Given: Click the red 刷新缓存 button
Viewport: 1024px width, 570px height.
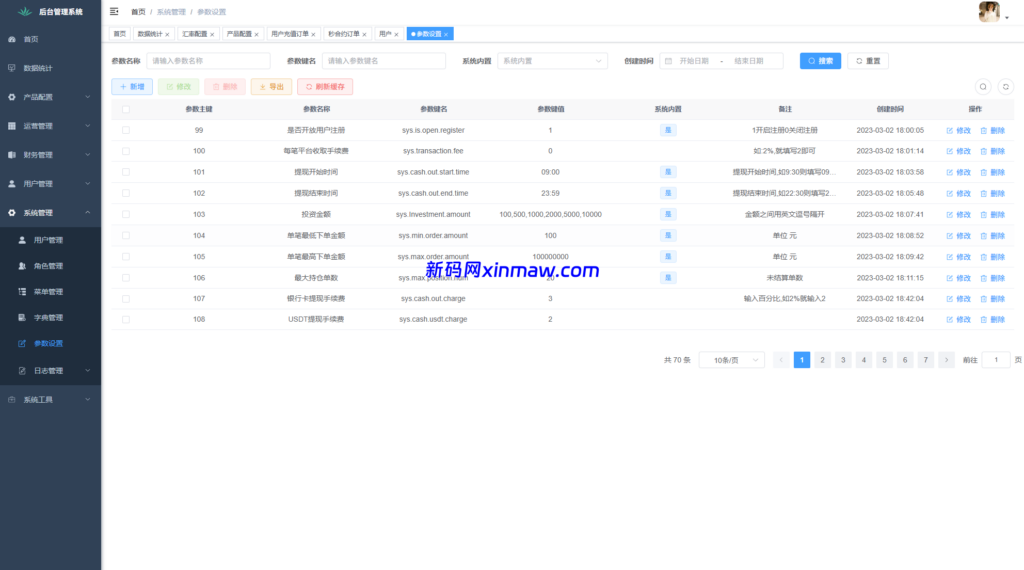Looking at the screenshot, I should pos(325,87).
